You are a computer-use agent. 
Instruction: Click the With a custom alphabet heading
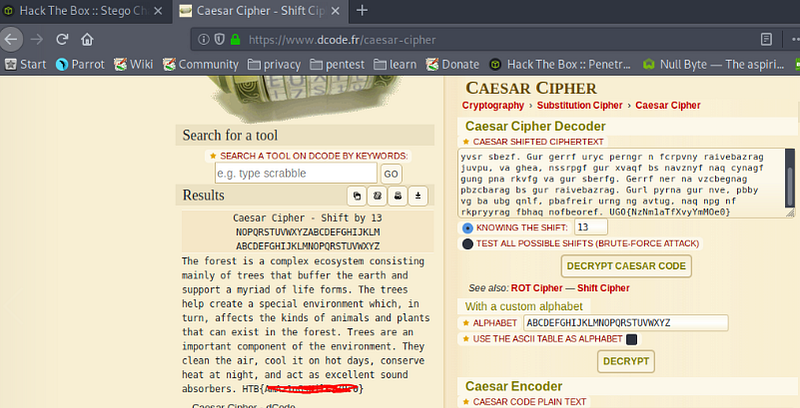tap(523, 307)
